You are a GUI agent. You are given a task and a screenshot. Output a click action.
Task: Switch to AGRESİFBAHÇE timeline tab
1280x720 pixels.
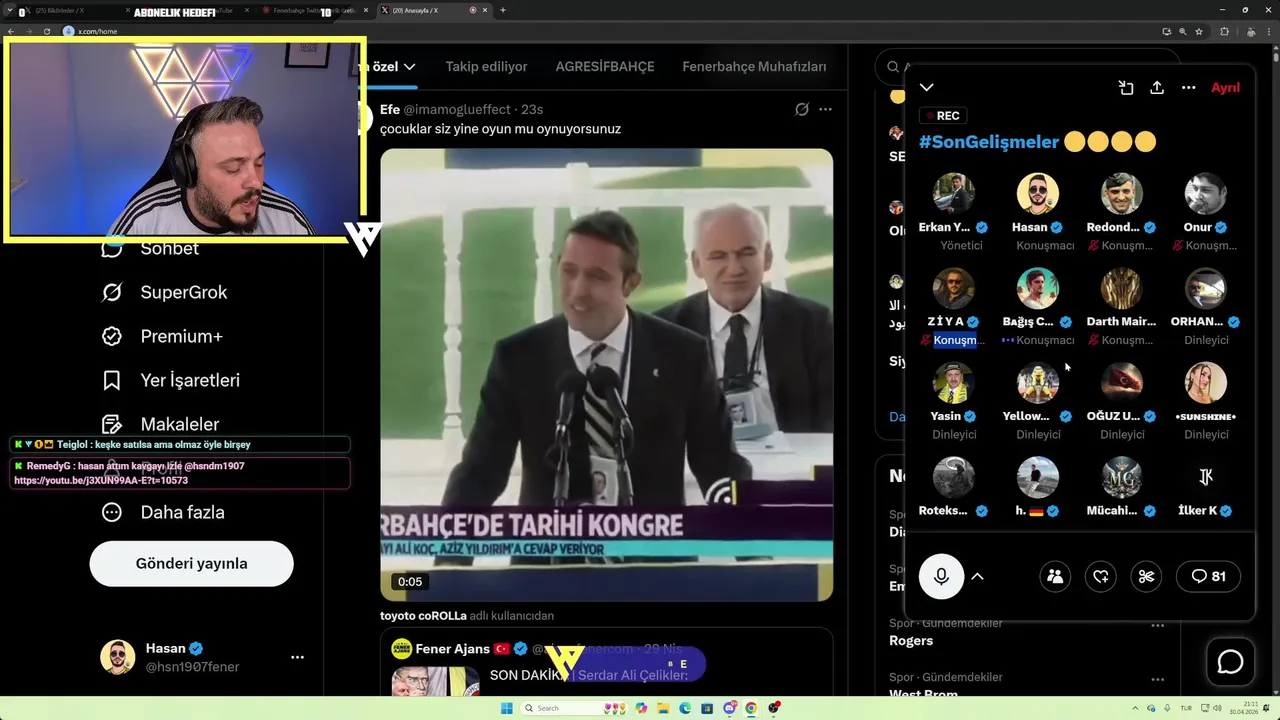coord(605,67)
